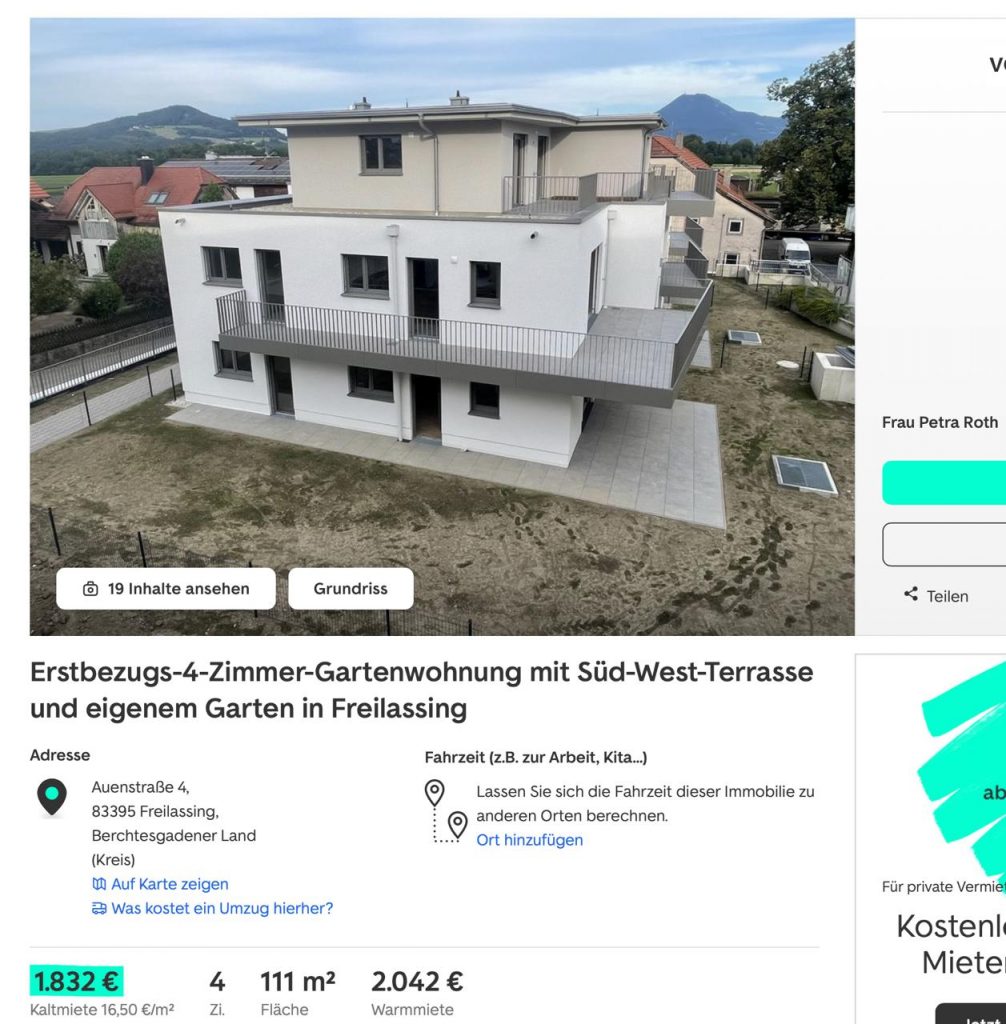View all 19 Inhalte ansehen

(166, 588)
